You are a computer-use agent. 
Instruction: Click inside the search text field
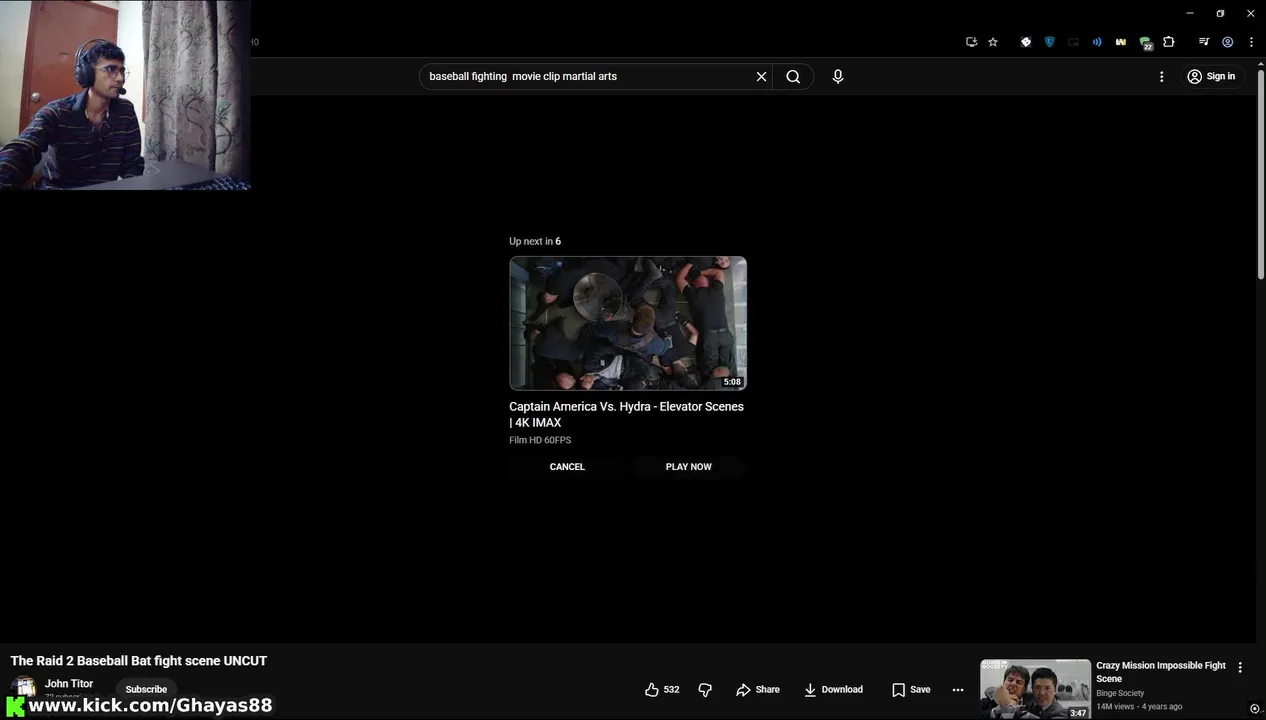(588, 76)
